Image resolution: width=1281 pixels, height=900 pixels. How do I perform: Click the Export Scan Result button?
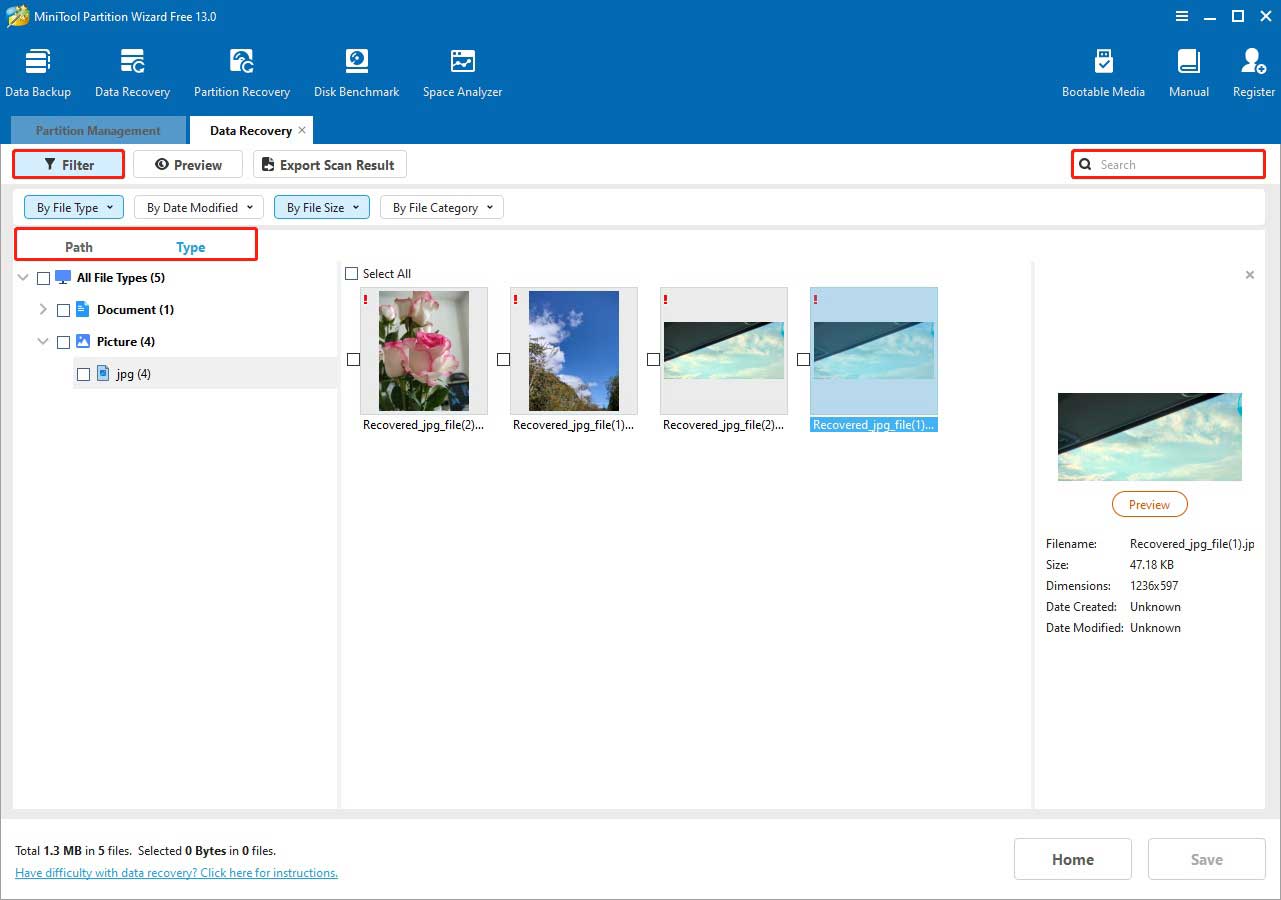coord(329,164)
